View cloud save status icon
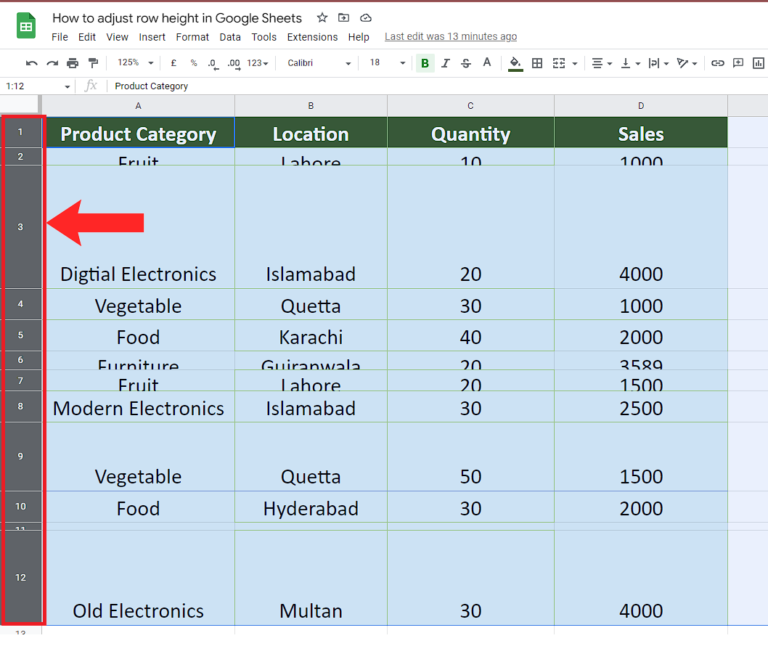 (365, 18)
